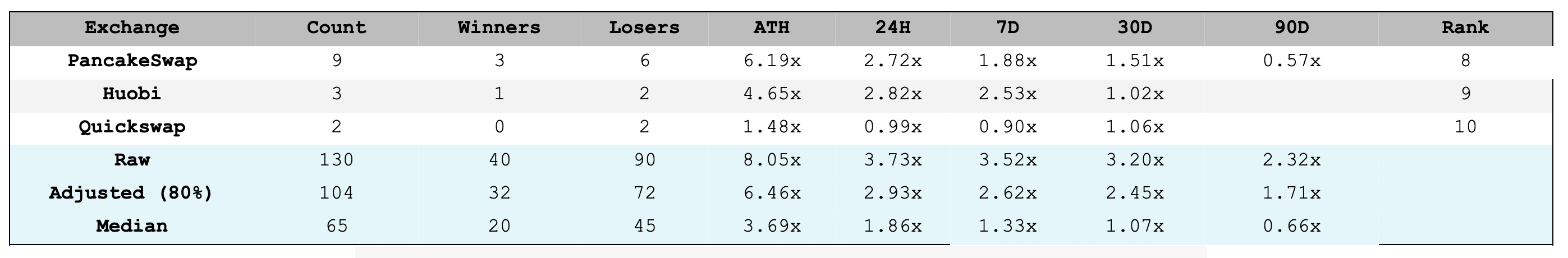1568x258 pixels.
Task: Click the PancakeSwap row label
Action: coord(132,62)
